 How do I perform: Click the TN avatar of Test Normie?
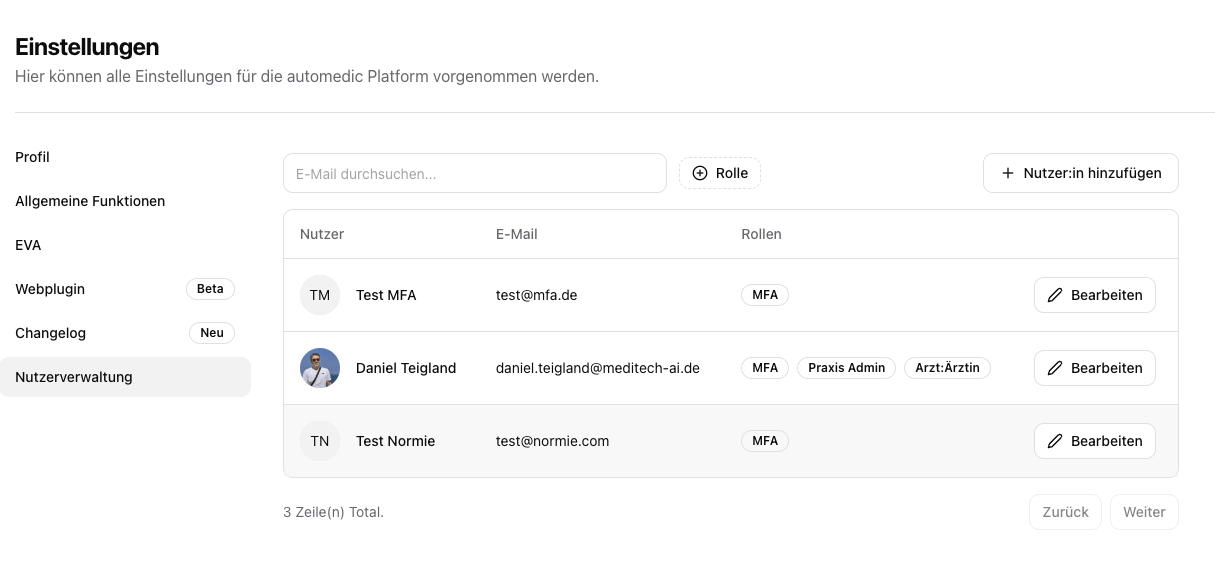[320, 441]
